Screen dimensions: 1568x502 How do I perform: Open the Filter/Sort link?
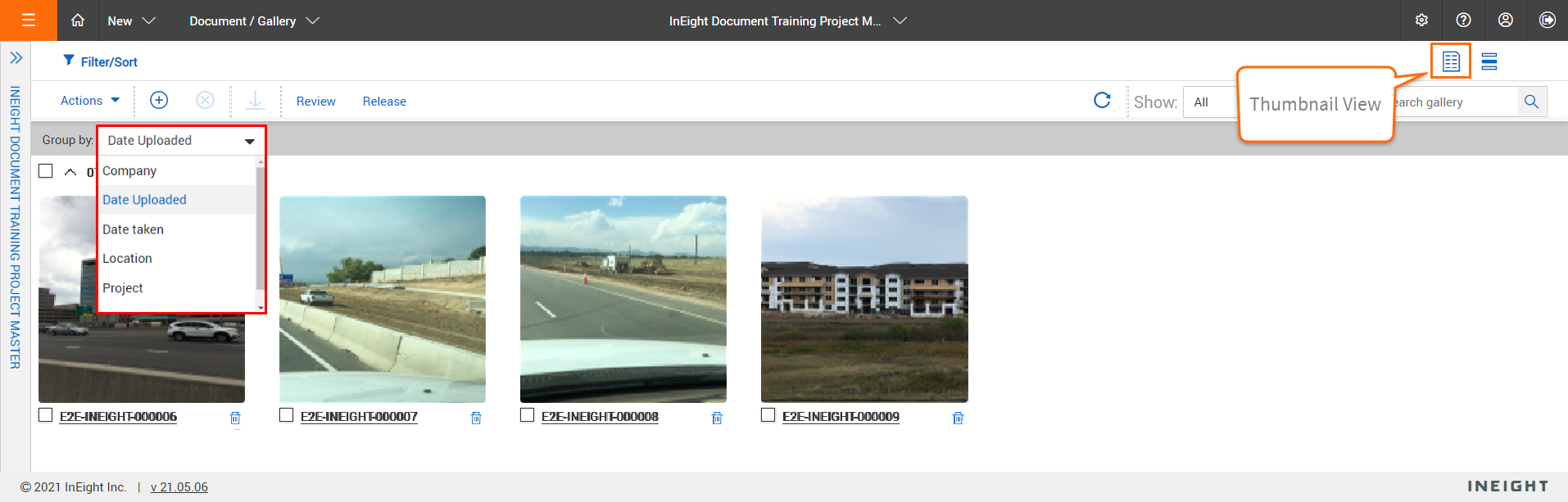(109, 61)
